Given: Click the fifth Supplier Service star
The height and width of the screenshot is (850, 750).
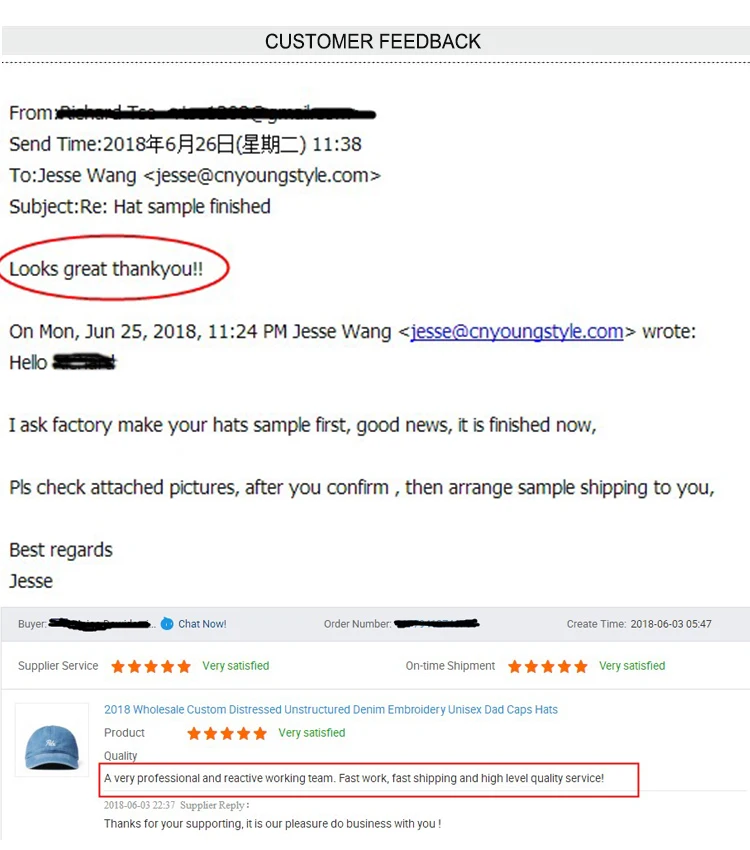Looking at the screenshot, I should tap(184, 666).
